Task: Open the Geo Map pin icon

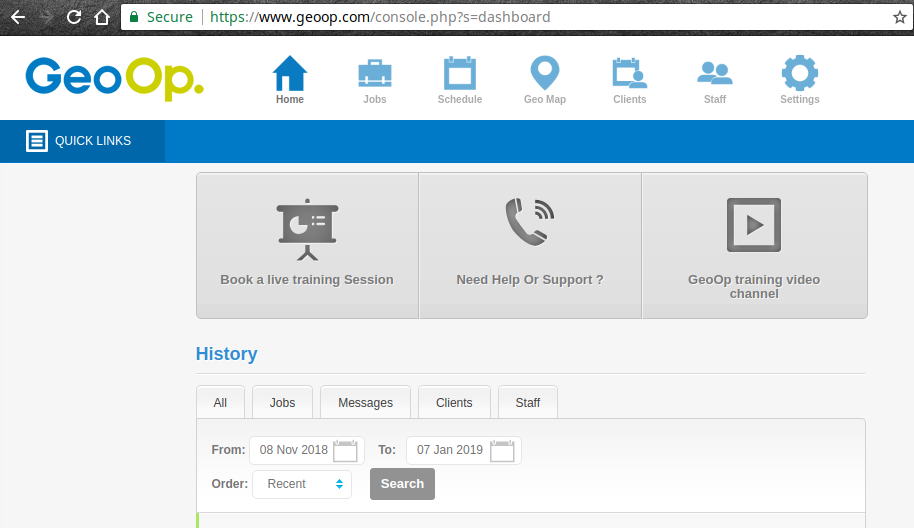Action: [x=545, y=73]
